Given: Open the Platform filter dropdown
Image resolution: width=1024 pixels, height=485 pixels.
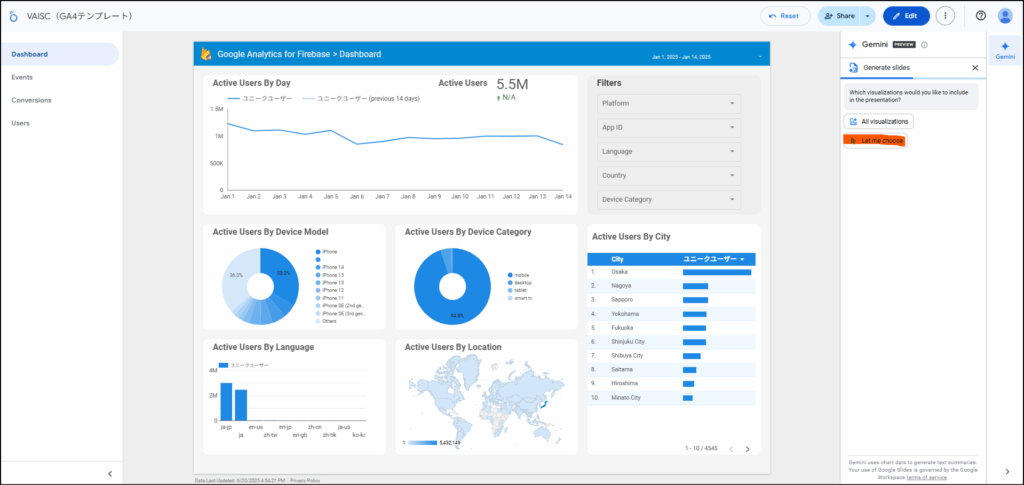Looking at the screenshot, I should (x=669, y=103).
